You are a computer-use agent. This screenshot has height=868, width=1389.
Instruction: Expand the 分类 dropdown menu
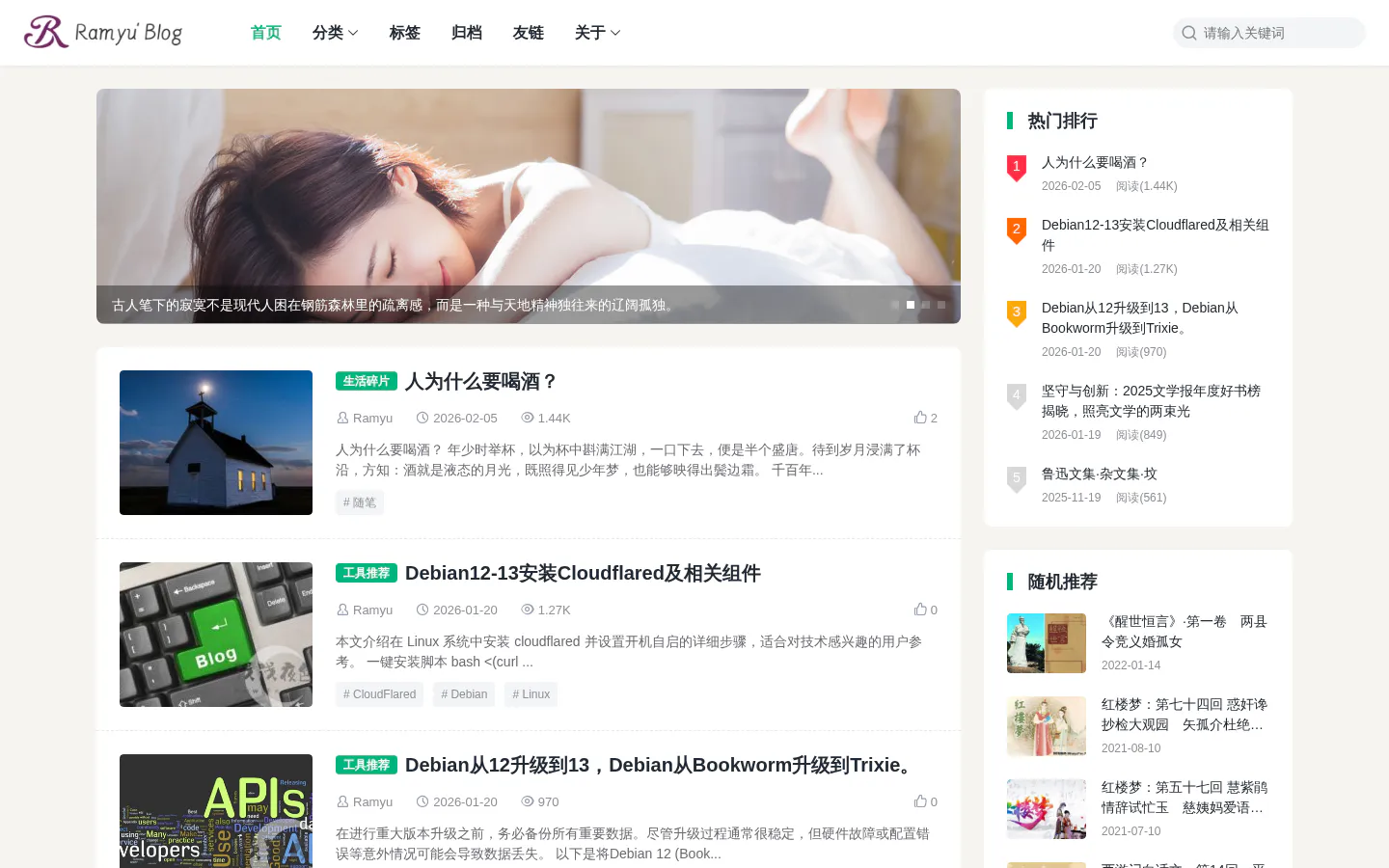tap(336, 33)
